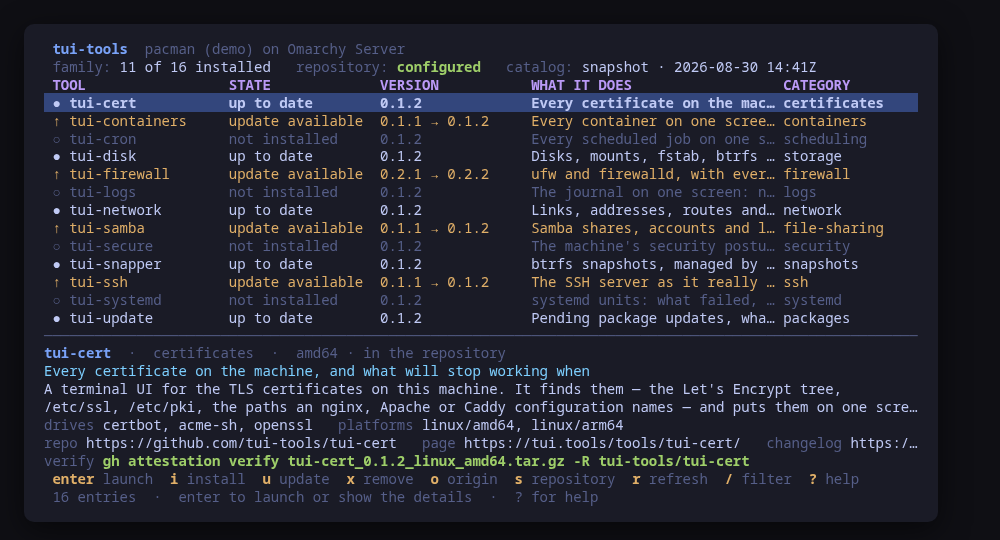Click the 'x remove' shortcut
Viewport: 1000px width, 540px height.
(x=379, y=479)
